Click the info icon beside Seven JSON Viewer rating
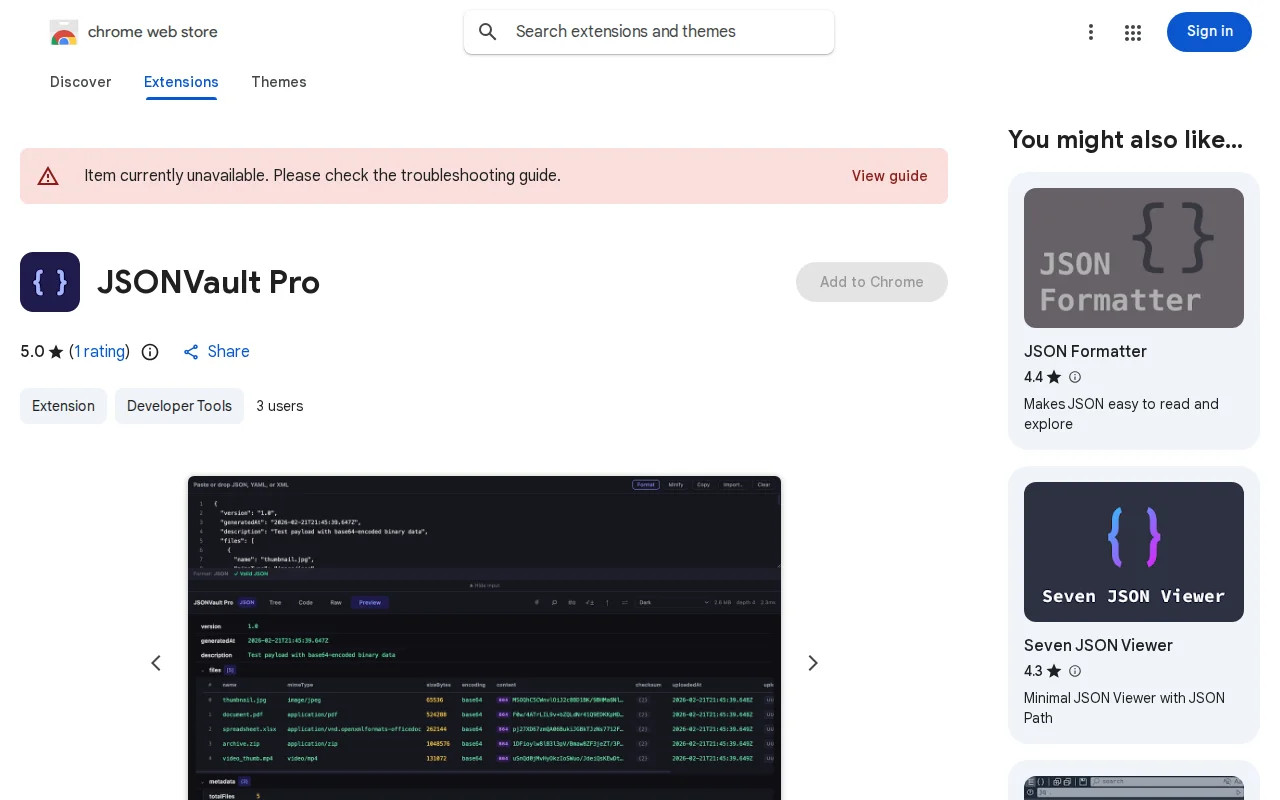Screen dimensions: 1280x800 tap(1075, 671)
